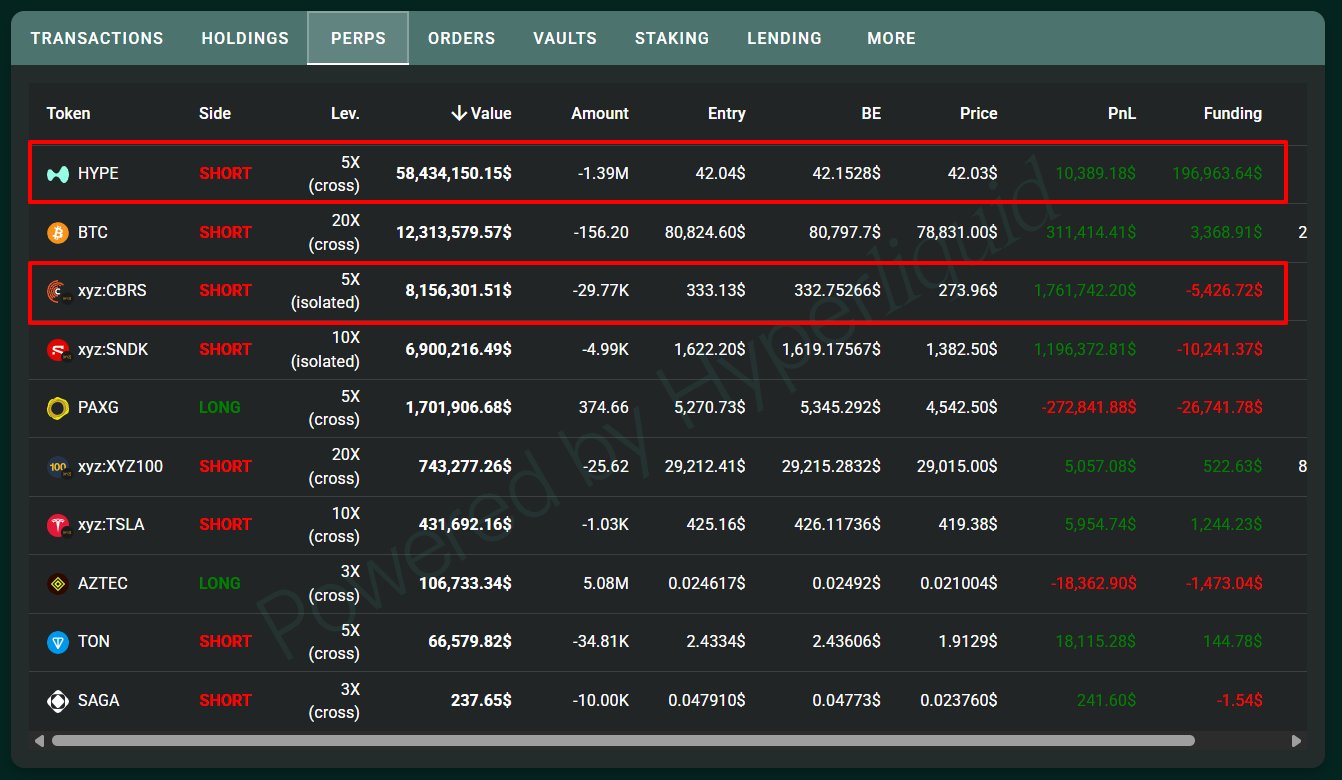The width and height of the screenshot is (1342, 780).
Task: Sort by the Value column arrow
Action: [459, 113]
